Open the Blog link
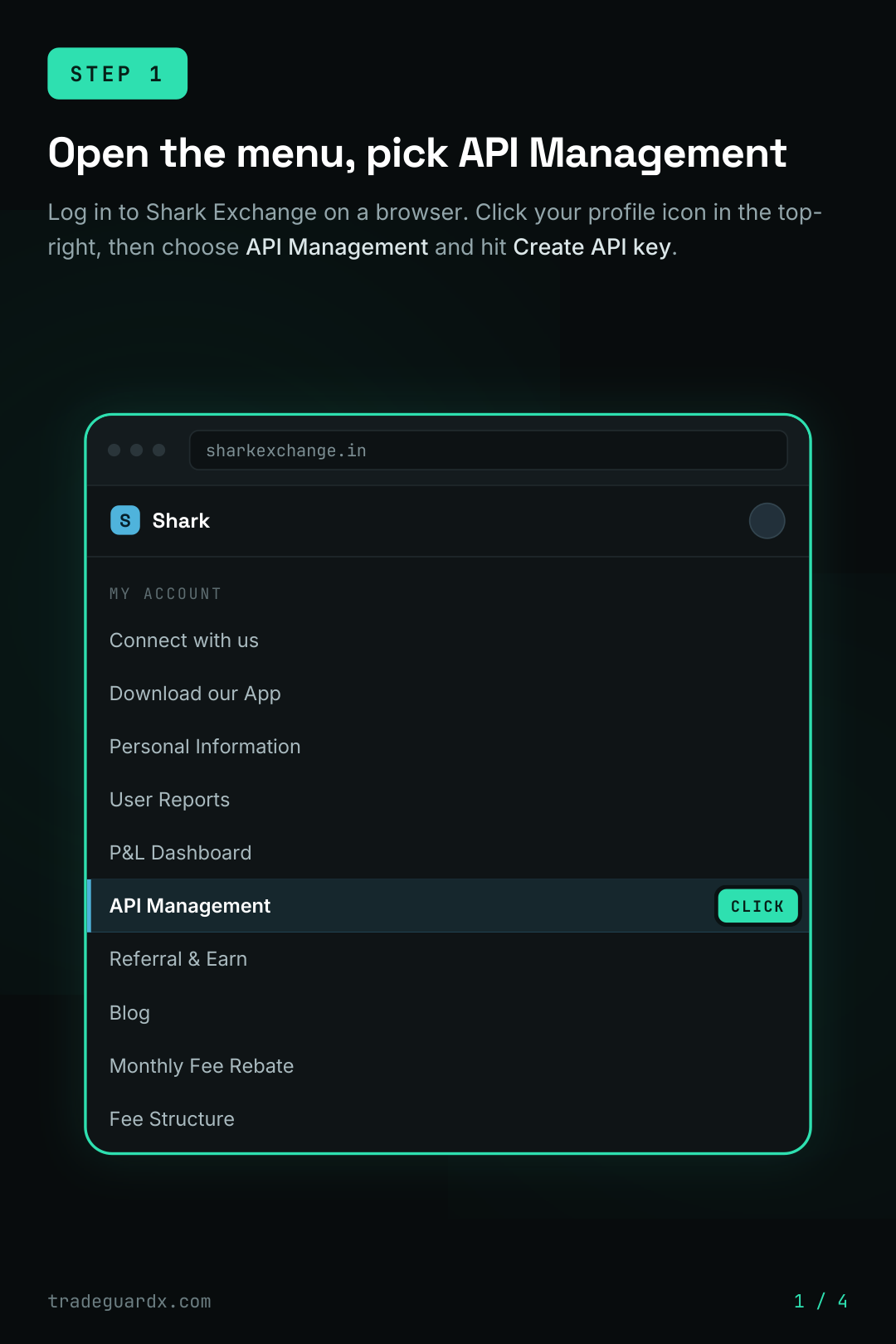The image size is (896, 1344). click(448, 1013)
